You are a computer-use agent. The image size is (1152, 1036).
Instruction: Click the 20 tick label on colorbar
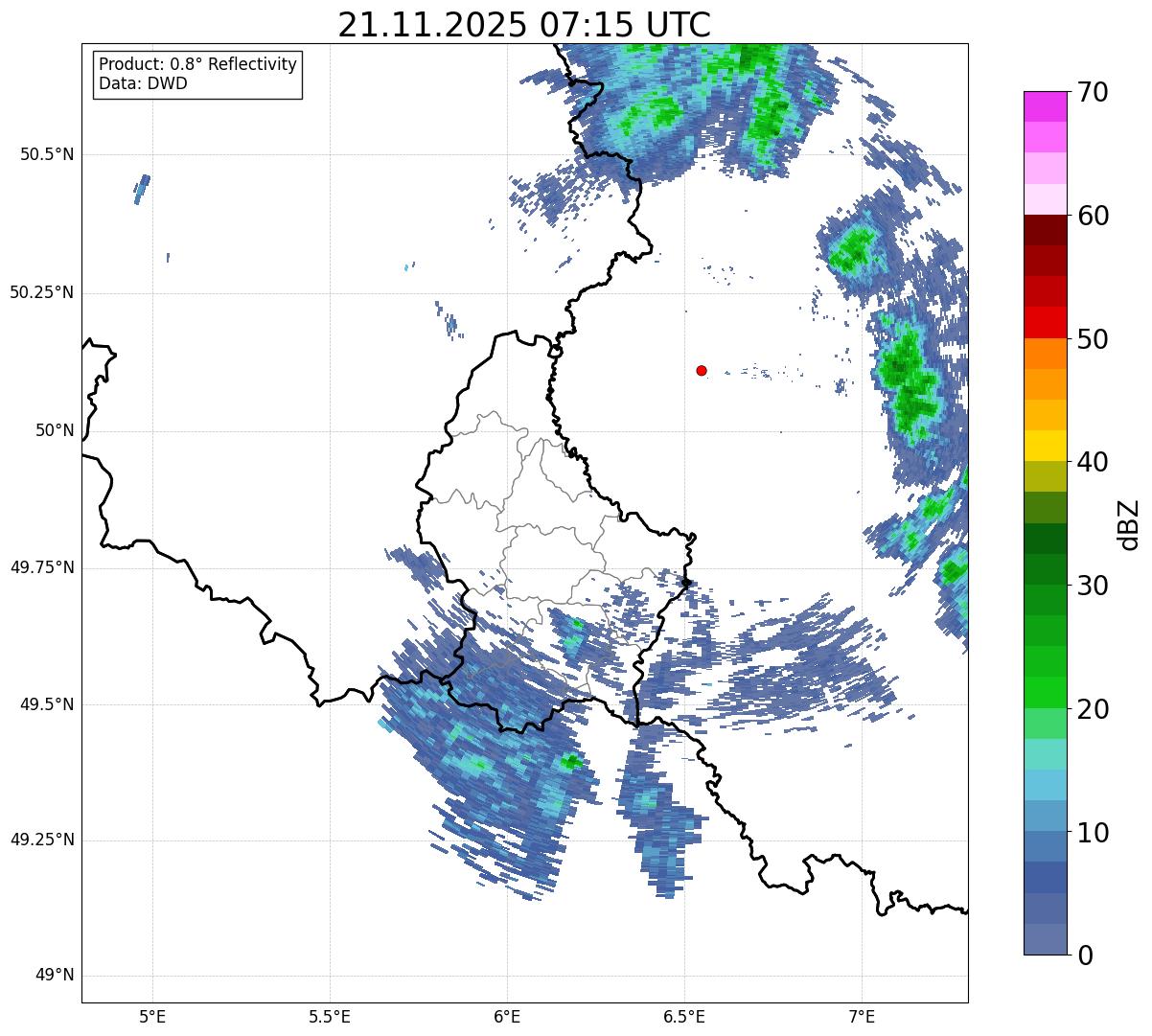pyautogui.click(x=1092, y=709)
